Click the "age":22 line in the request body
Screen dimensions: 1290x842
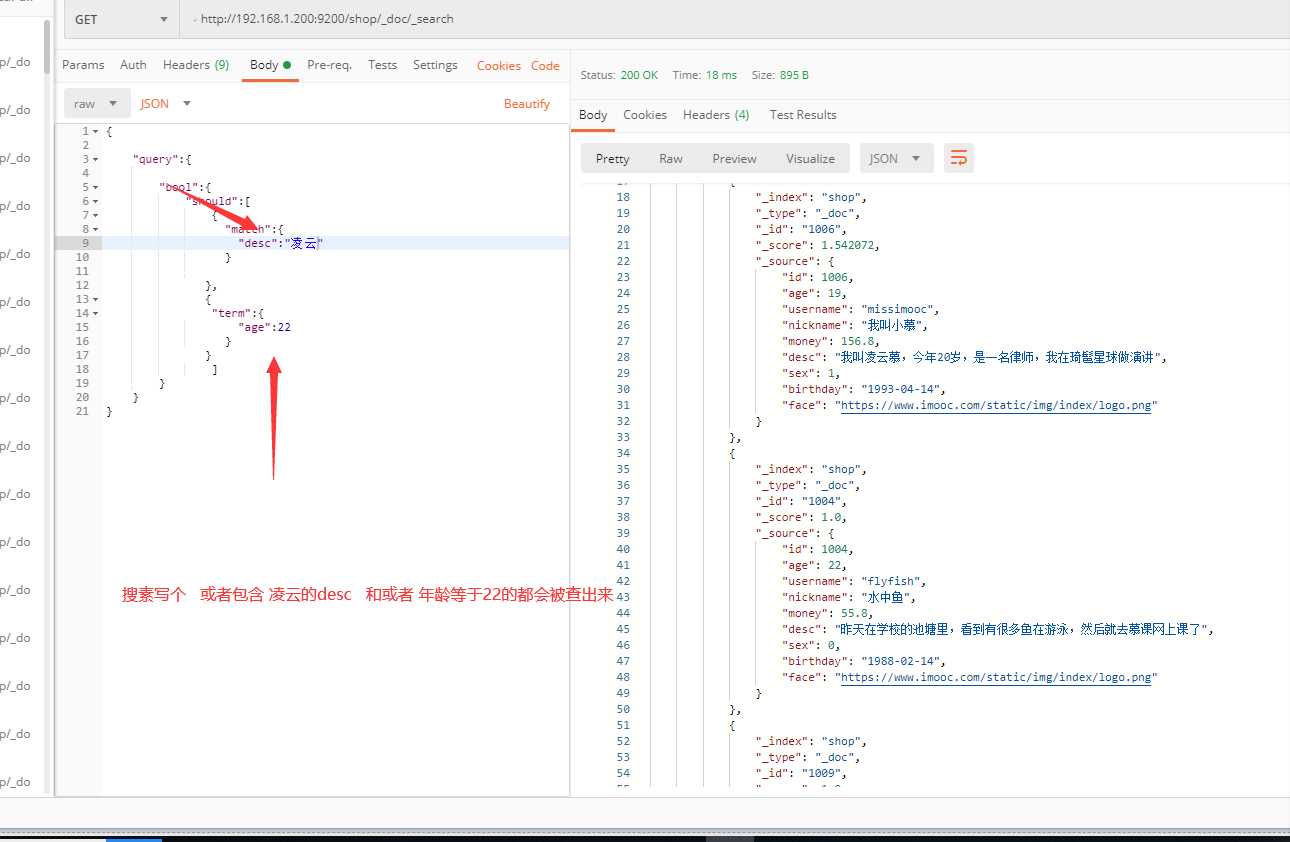point(264,327)
